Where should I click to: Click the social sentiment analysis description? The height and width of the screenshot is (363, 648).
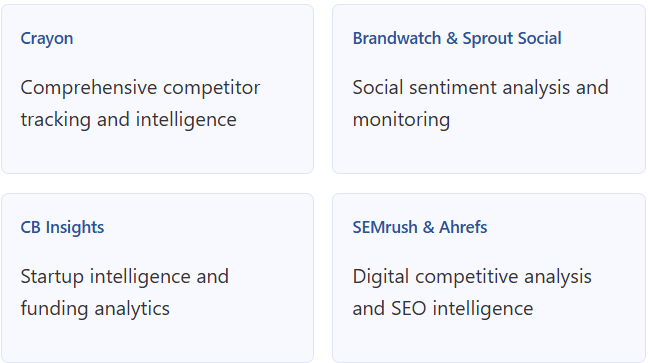[x=480, y=104]
